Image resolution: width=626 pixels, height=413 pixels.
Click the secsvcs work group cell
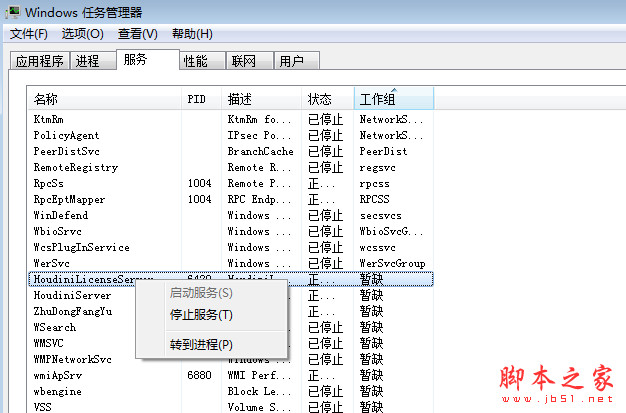pos(380,216)
